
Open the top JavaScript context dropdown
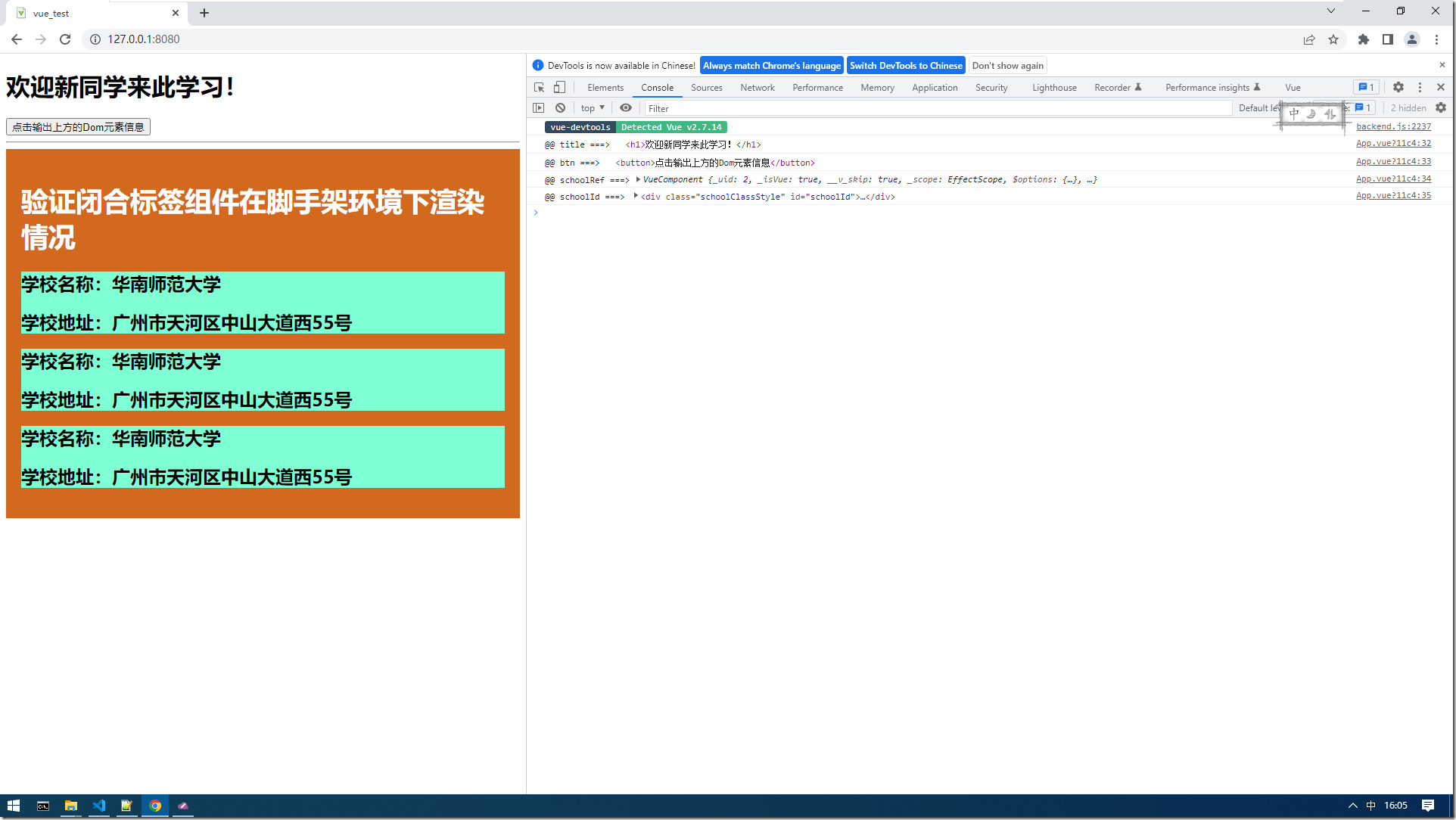593,108
